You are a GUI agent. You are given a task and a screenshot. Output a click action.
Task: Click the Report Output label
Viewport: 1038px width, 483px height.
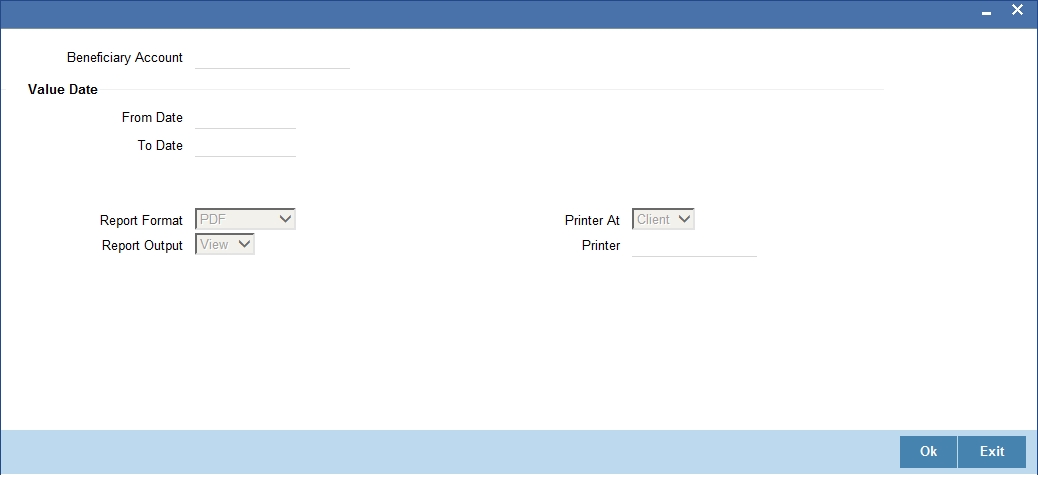[x=142, y=245]
